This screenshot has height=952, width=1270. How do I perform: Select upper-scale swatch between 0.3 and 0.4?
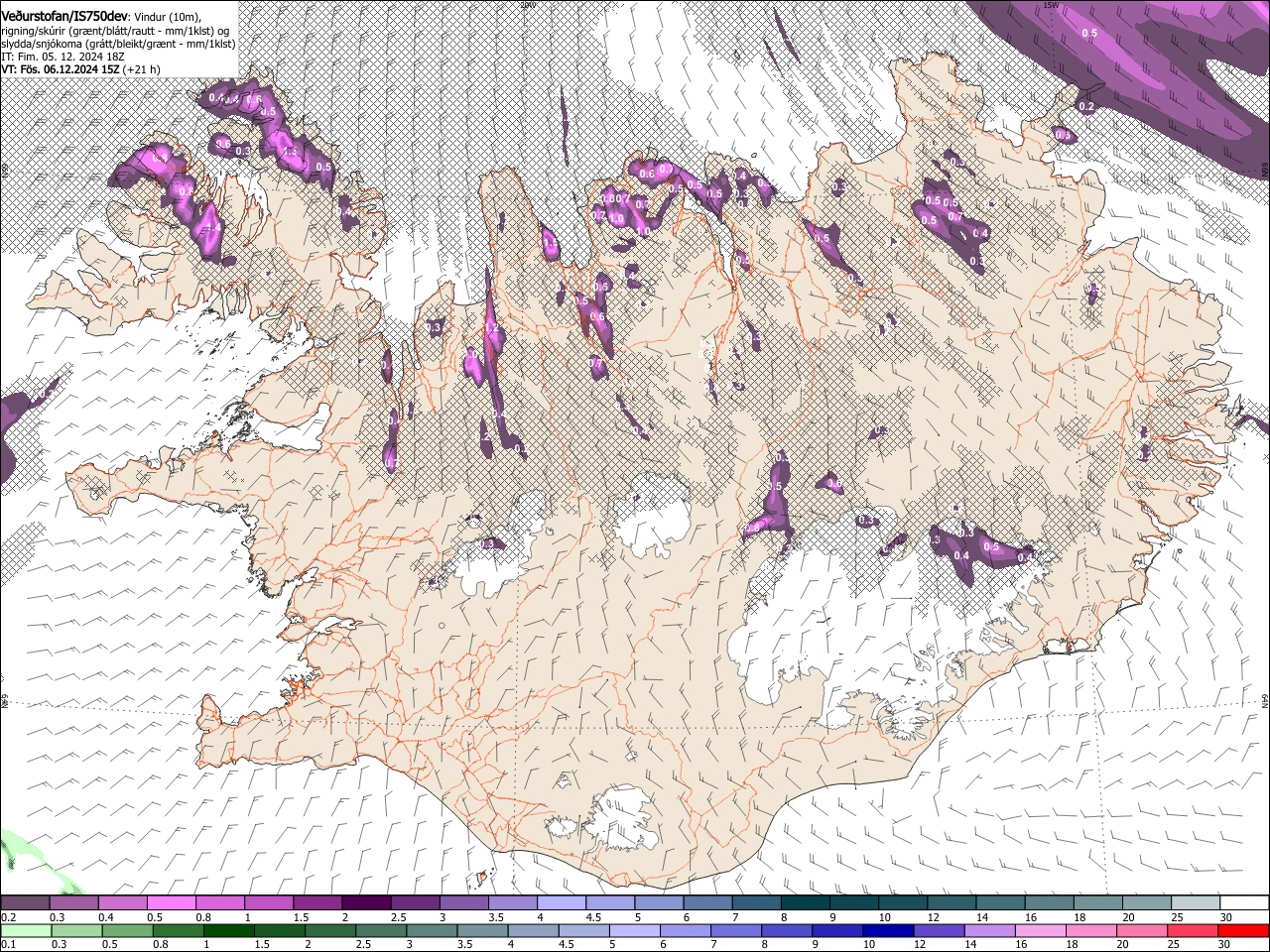click(73, 902)
